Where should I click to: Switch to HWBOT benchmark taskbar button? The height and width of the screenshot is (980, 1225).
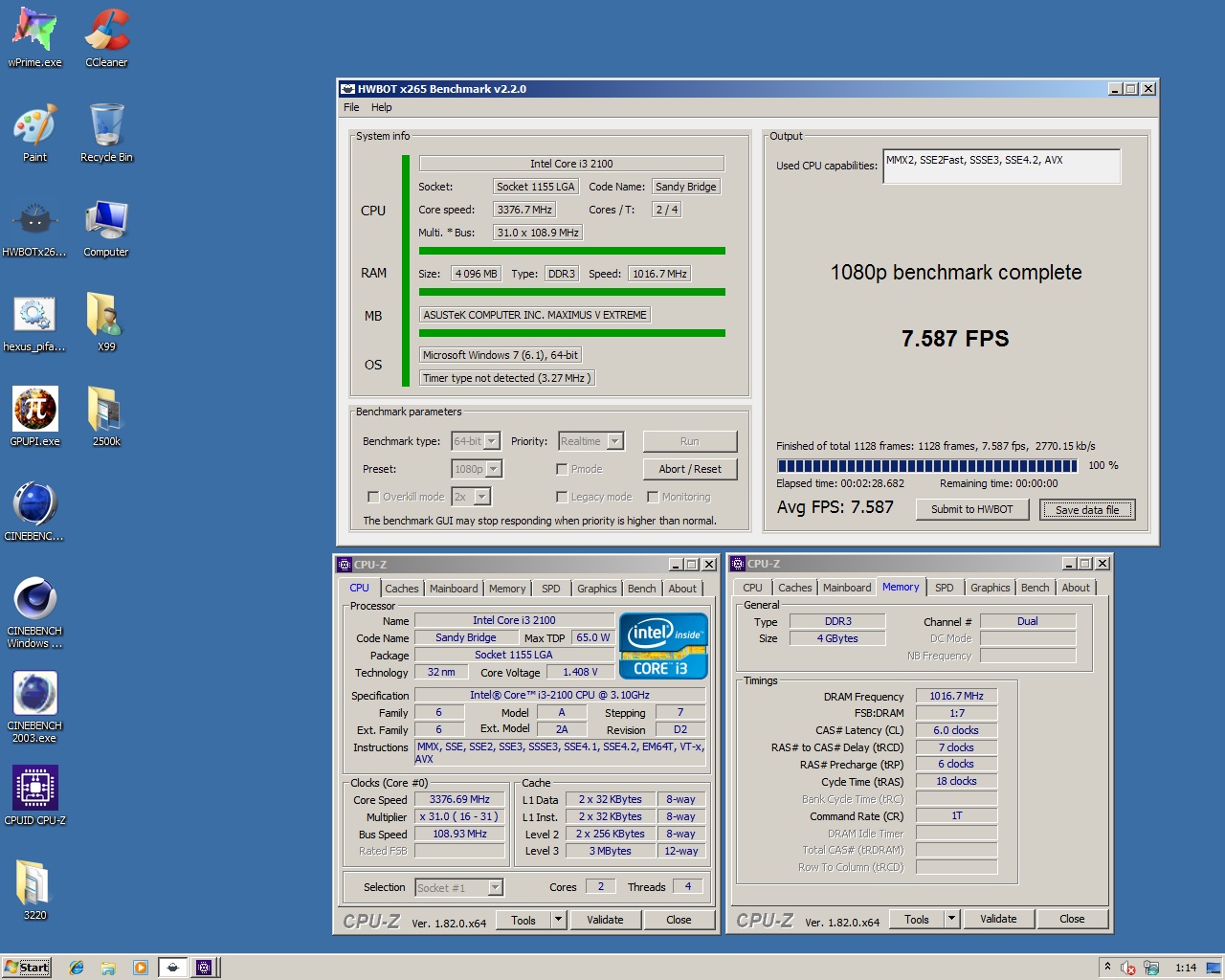tap(172, 968)
